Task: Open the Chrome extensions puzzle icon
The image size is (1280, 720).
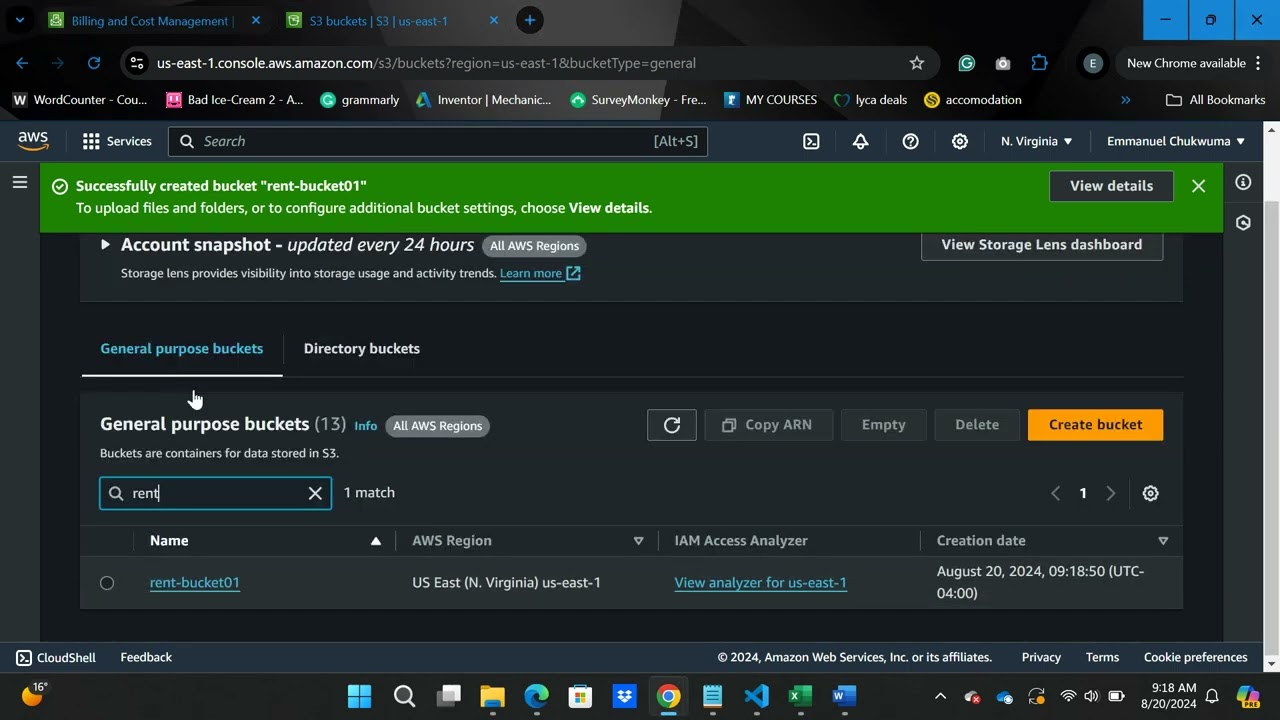Action: [x=1039, y=63]
